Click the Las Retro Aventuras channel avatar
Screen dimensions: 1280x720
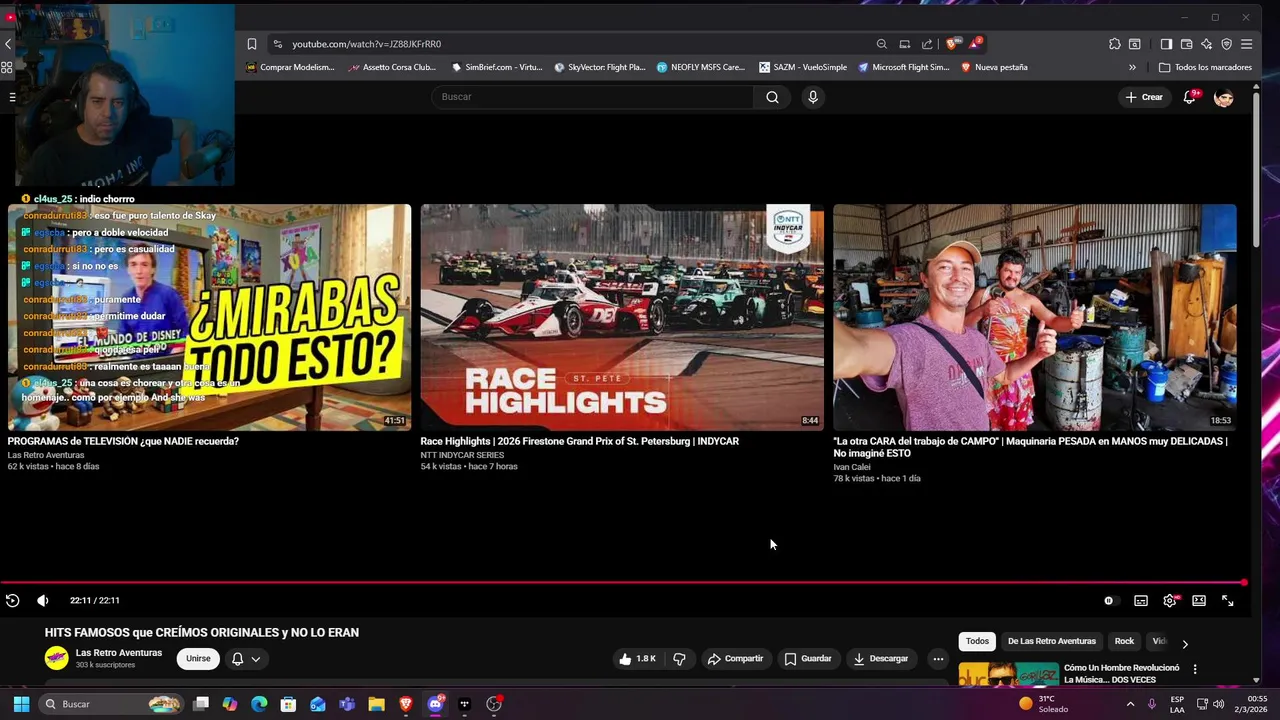57,658
